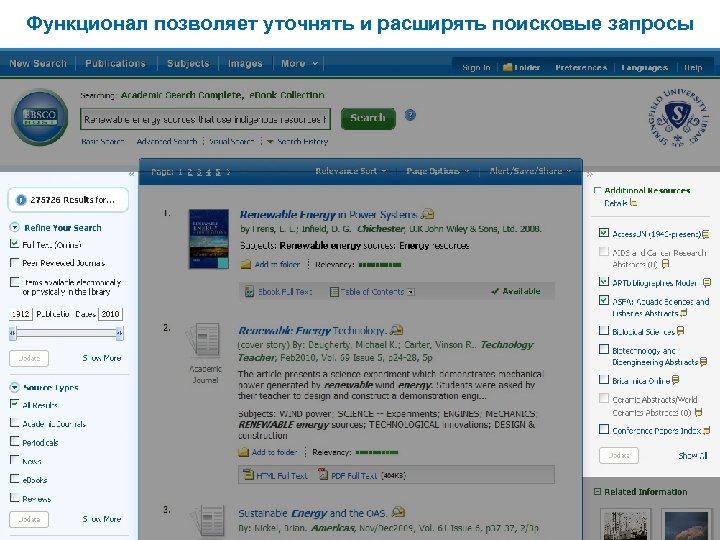Click the publication date slider track

(66, 333)
